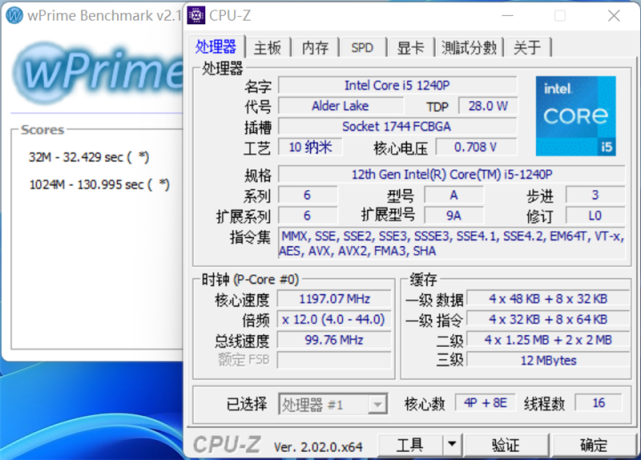The height and width of the screenshot is (460, 641).
Task: Click the 12th Gen Intel(R) Core(TM) i5-1240P specification
Action: pyautogui.click(x=452, y=175)
